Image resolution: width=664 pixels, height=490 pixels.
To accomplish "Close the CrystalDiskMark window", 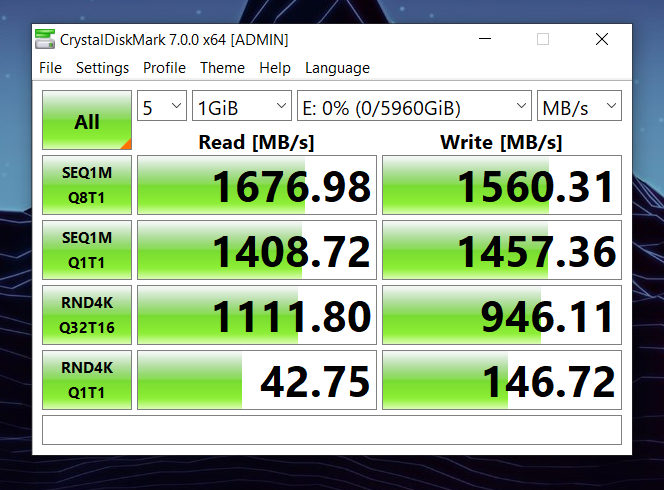I will click(x=602, y=39).
